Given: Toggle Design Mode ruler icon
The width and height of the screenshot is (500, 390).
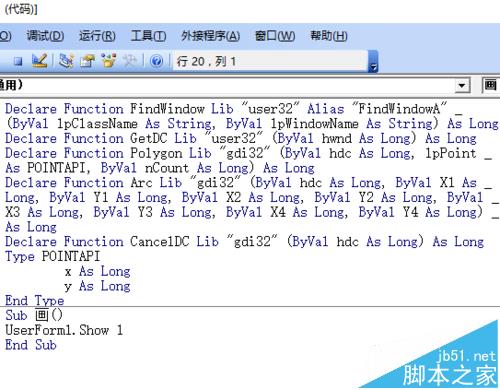Looking at the screenshot, I should (x=39, y=61).
